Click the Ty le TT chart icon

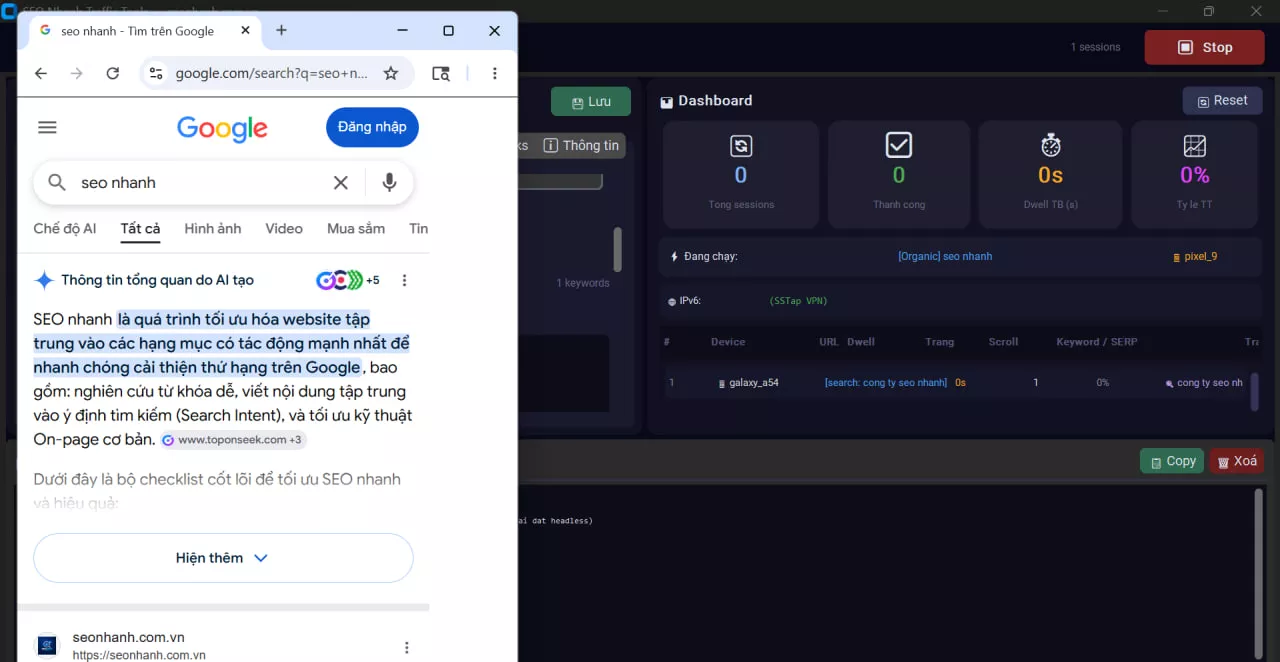coord(1195,146)
